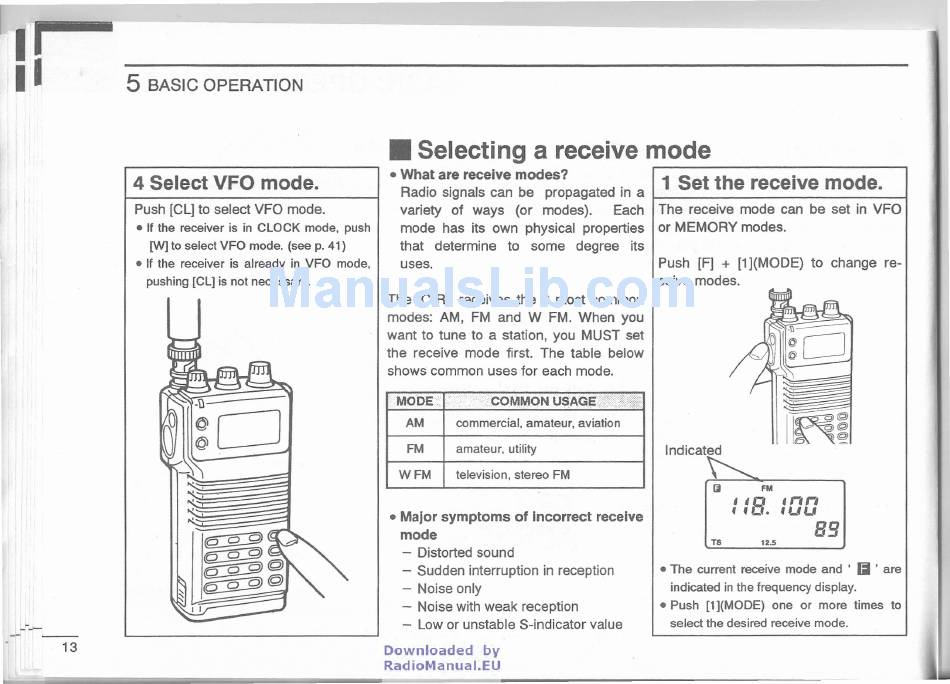Select the AM row in the mode table

[515, 423]
